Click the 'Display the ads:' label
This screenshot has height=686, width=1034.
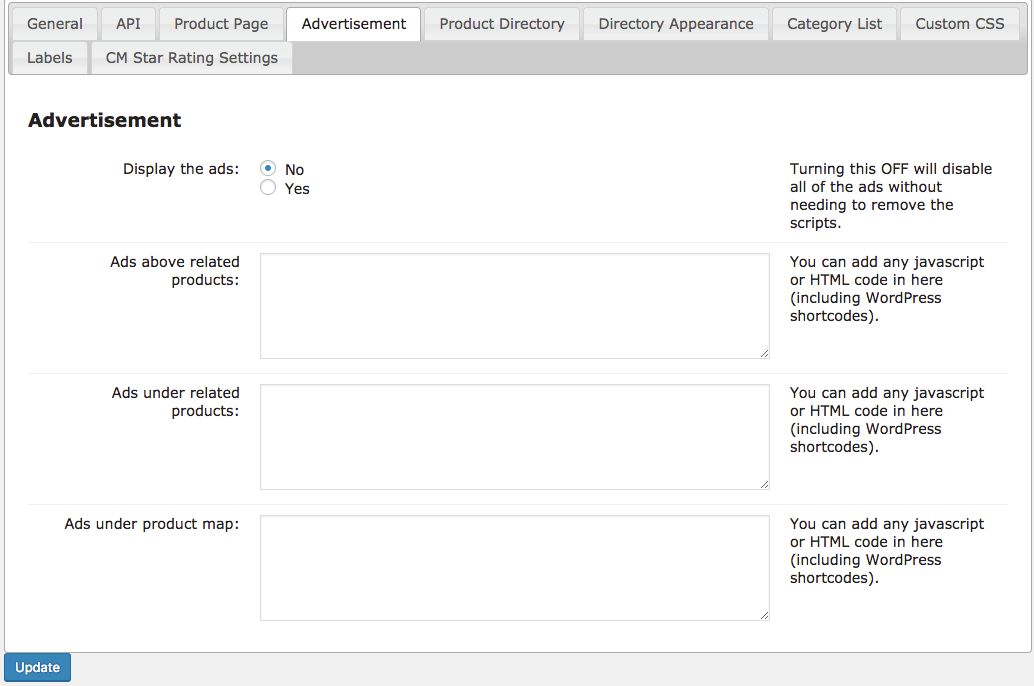pos(181,169)
